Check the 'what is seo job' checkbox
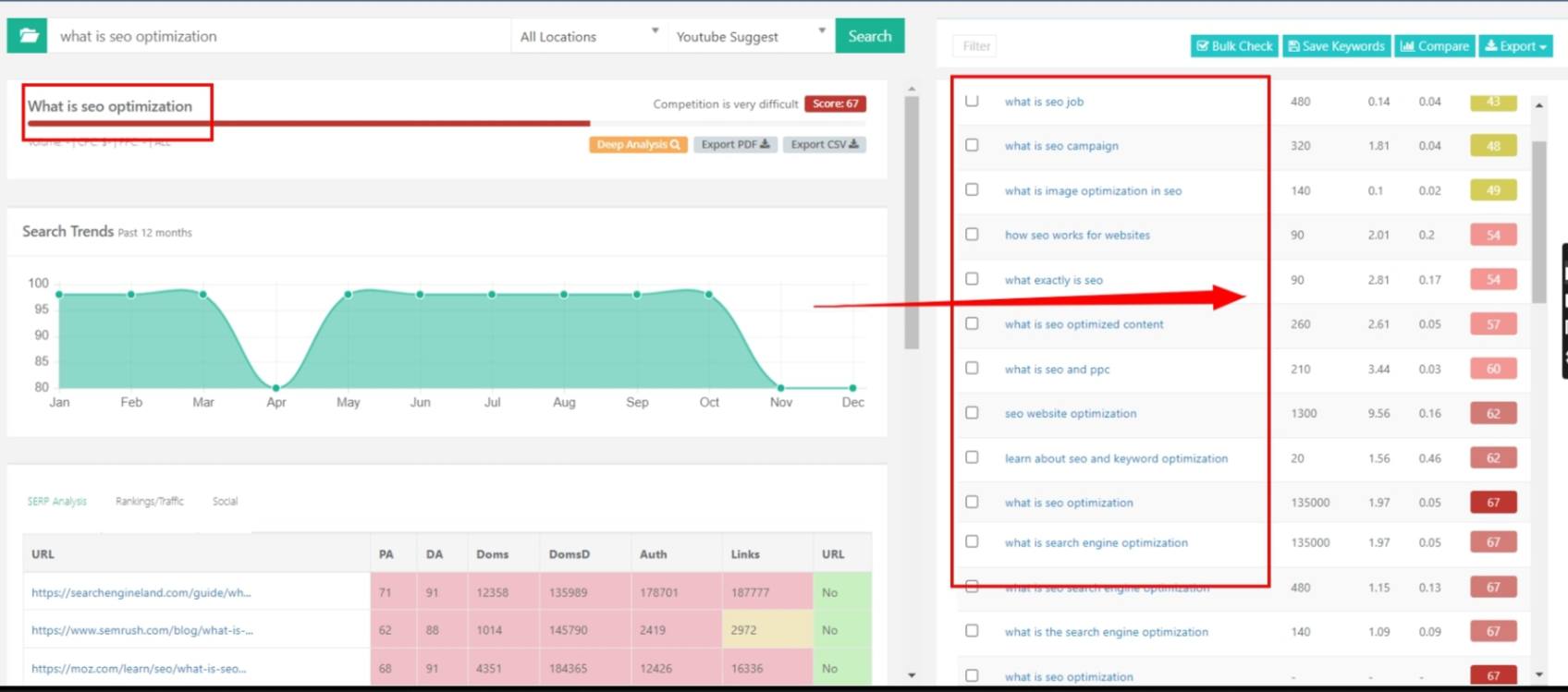Screen dimensions: 1568x692 click(x=972, y=100)
